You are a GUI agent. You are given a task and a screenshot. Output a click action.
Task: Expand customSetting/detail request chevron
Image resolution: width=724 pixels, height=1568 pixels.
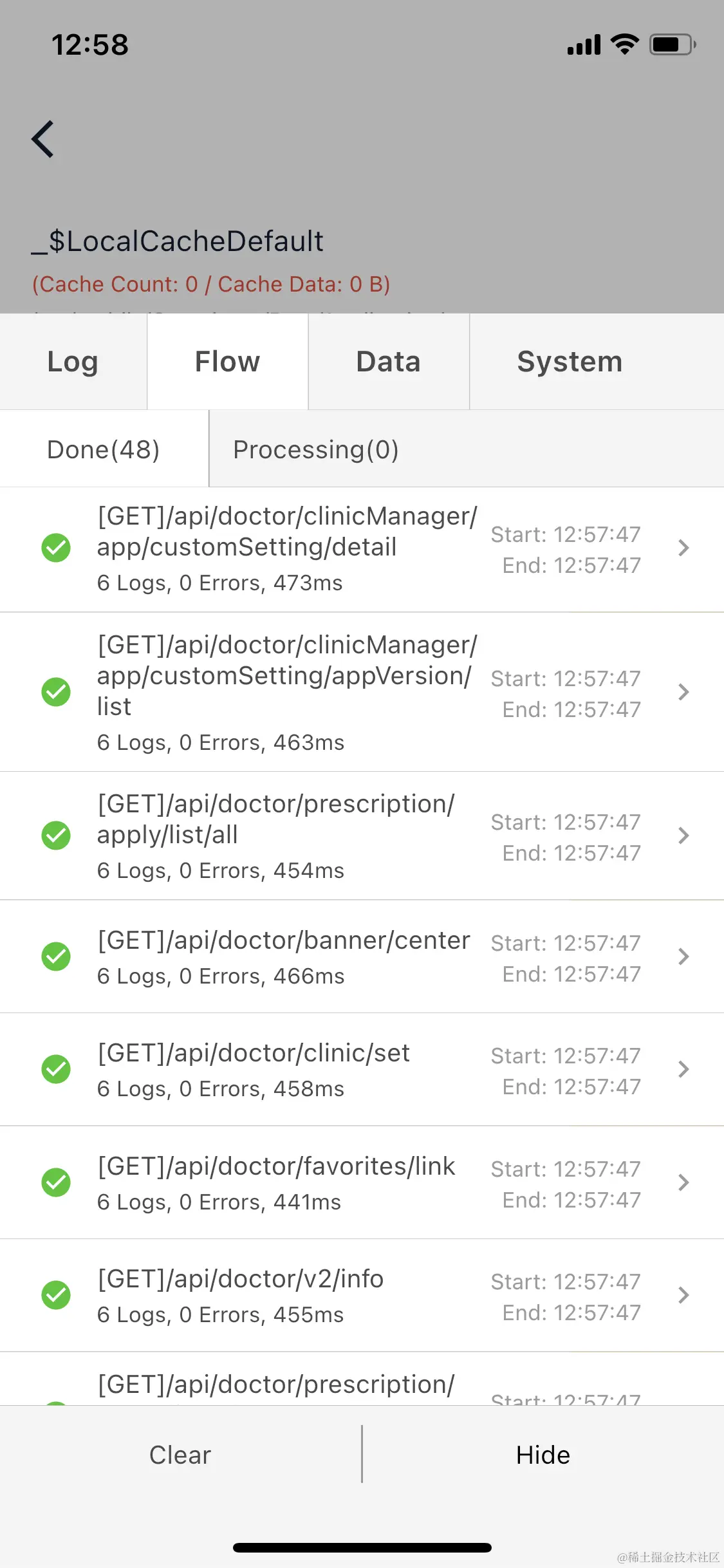pyautogui.click(x=683, y=548)
